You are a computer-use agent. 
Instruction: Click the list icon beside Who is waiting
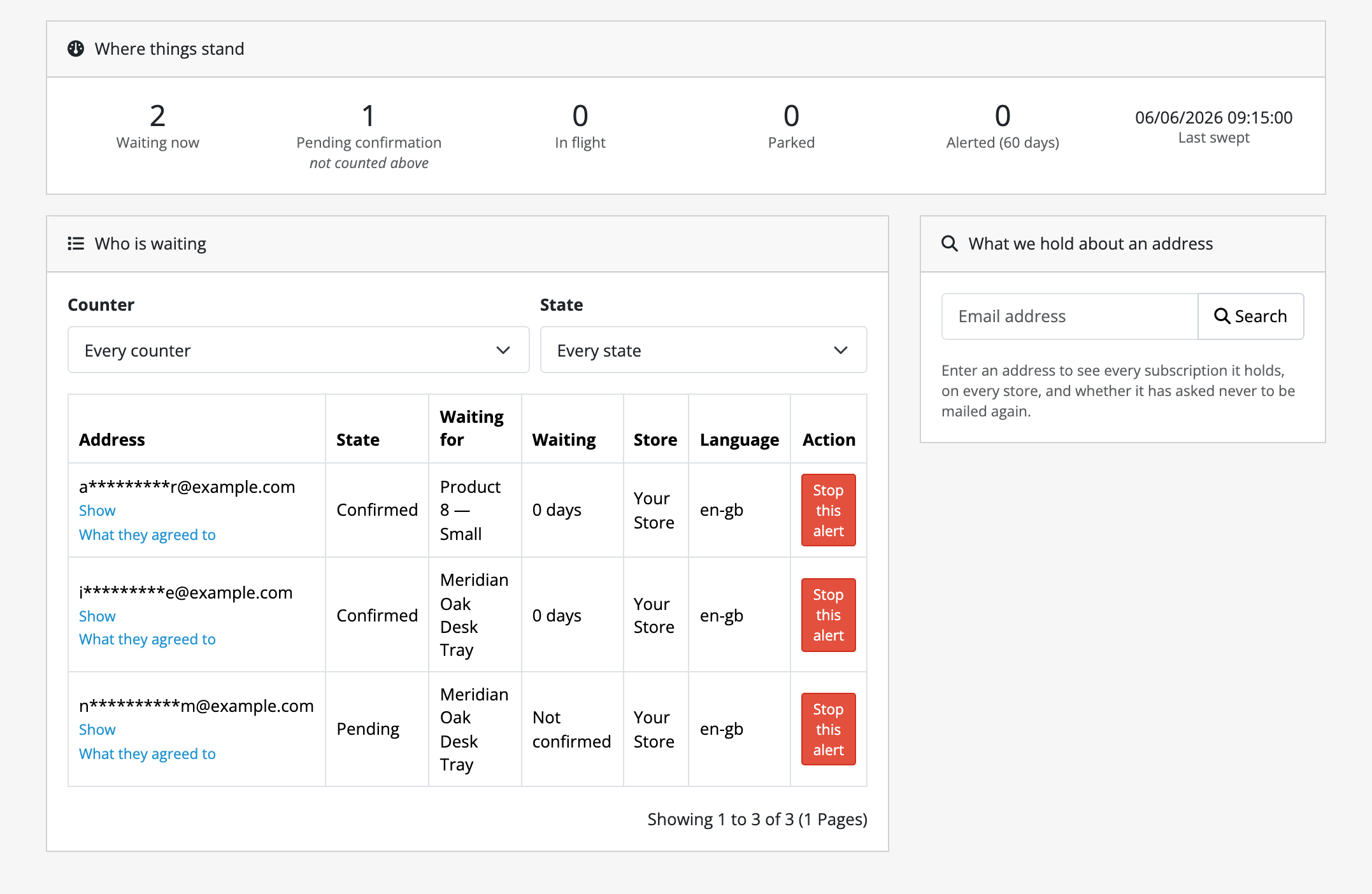[x=76, y=244]
